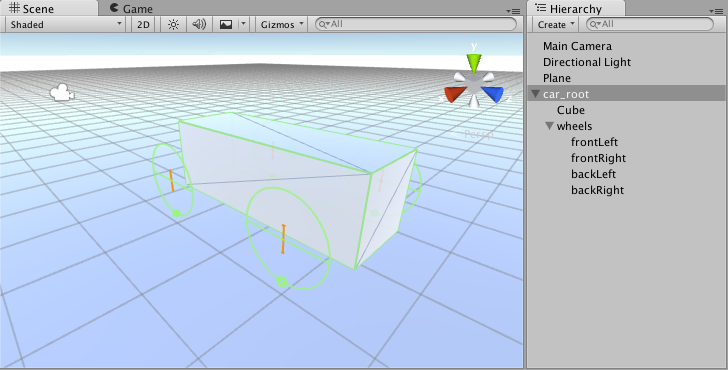Toggle scene effects image icon

pos(226,25)
